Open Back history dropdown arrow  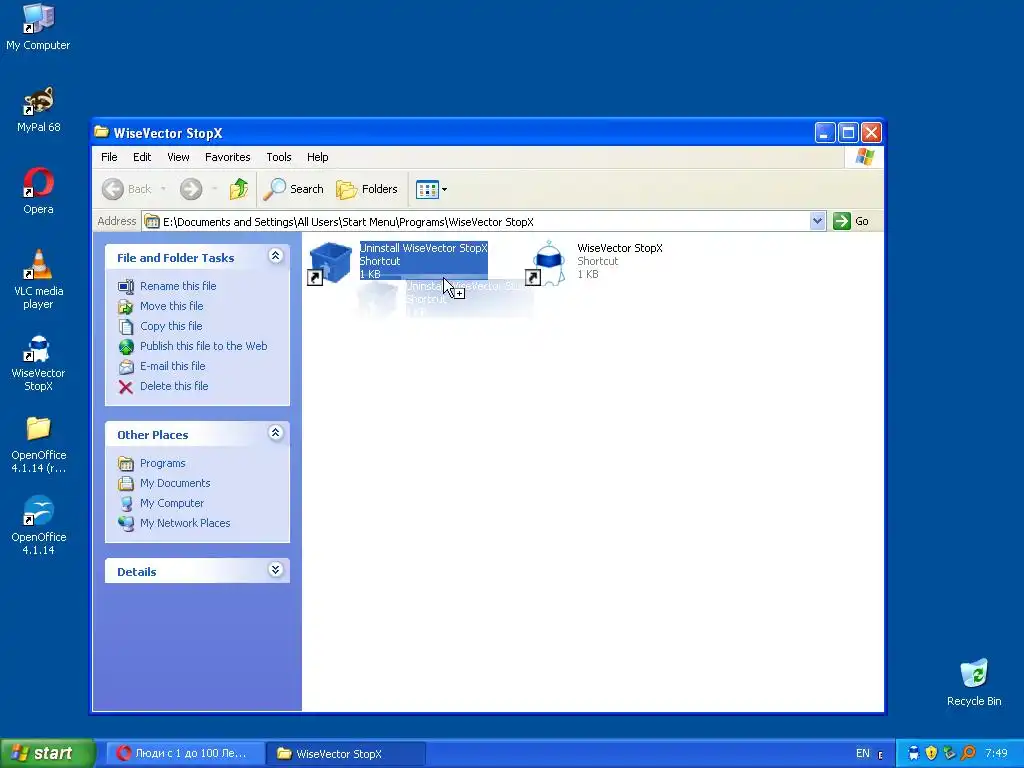pos(163,189)
